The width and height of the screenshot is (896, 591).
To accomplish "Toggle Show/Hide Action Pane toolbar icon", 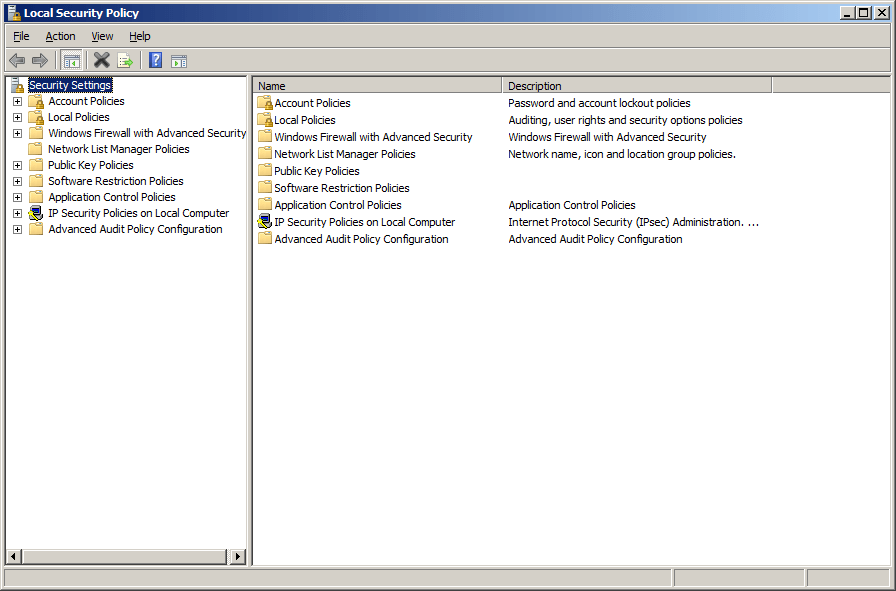I will [x=179, y=61].
